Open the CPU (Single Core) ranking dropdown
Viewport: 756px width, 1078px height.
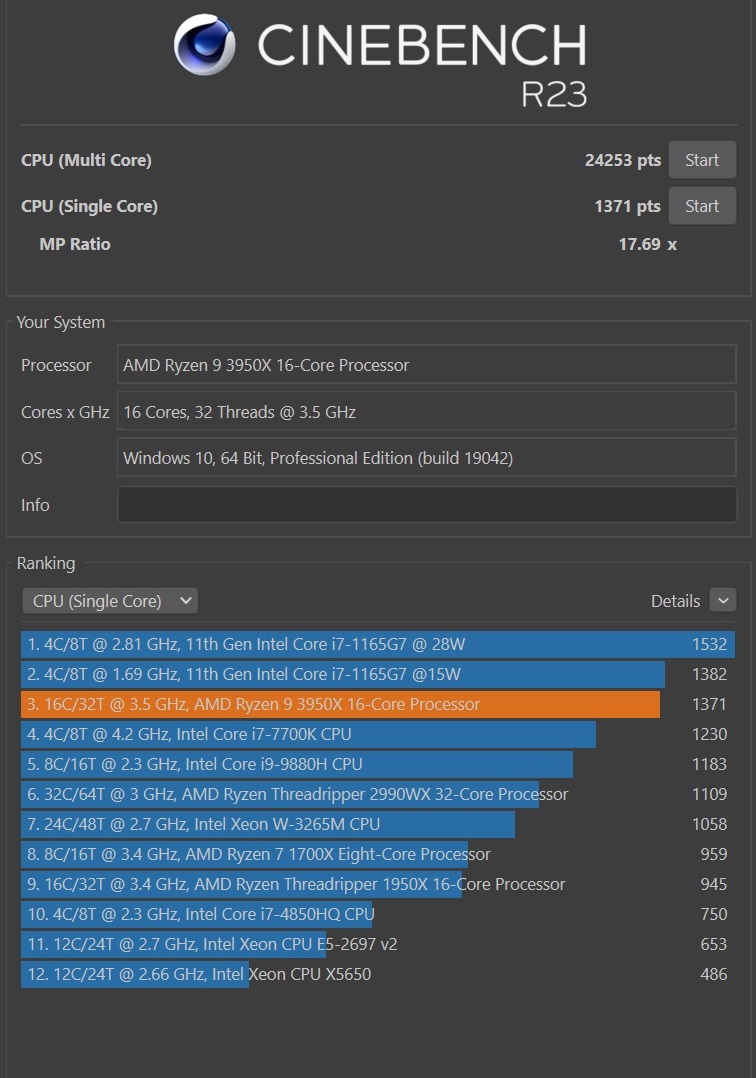tap(110, 601)
